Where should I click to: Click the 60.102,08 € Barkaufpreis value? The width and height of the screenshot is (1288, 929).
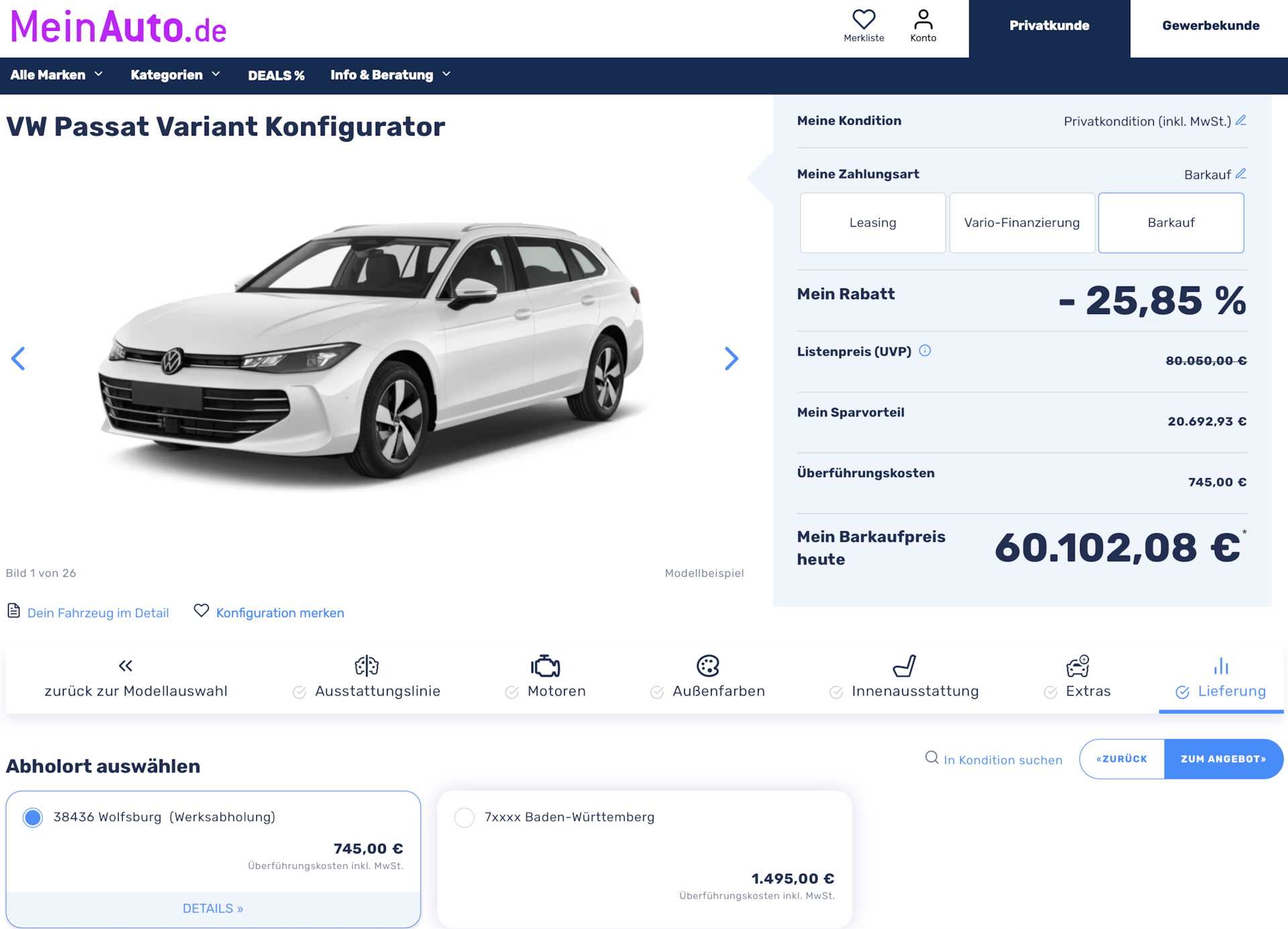(1118, 547)
